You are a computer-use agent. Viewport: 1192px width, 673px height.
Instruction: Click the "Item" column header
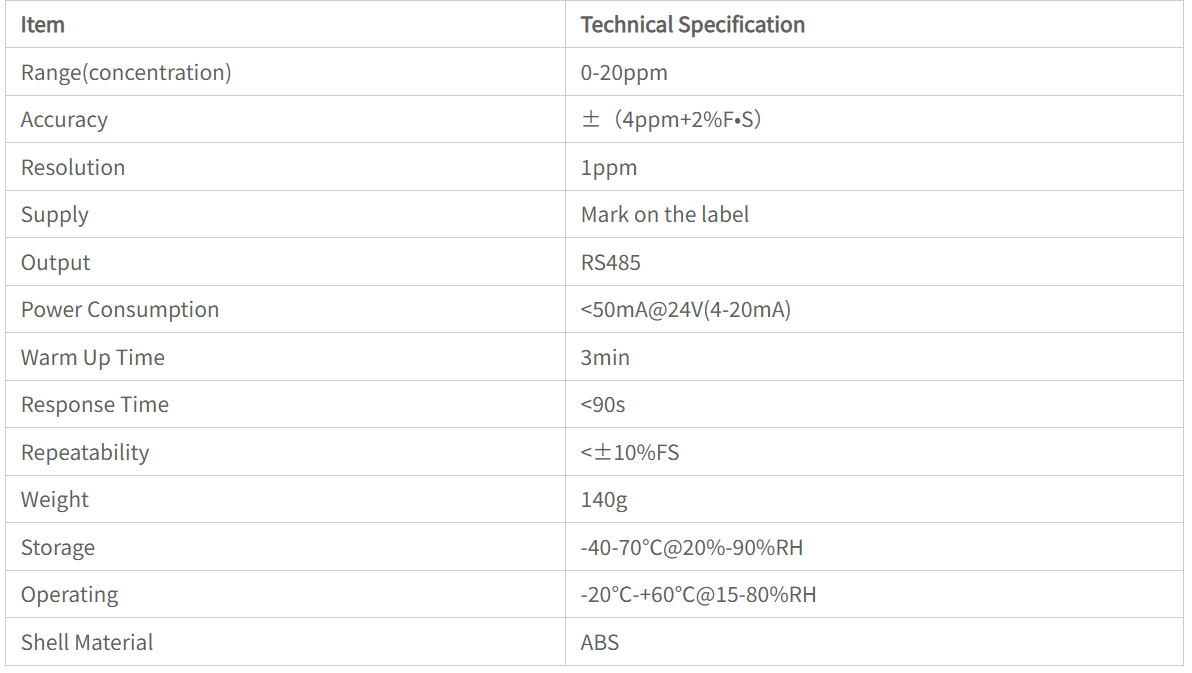pos(43,25)
